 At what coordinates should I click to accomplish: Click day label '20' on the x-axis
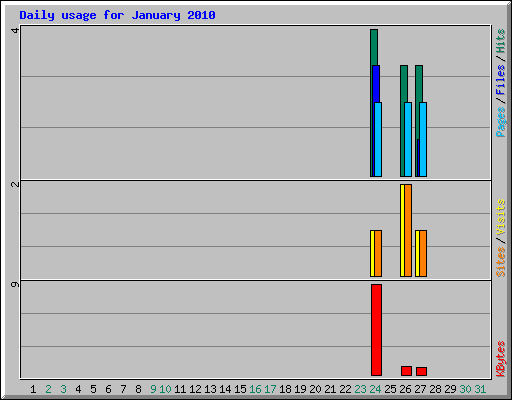315,389
